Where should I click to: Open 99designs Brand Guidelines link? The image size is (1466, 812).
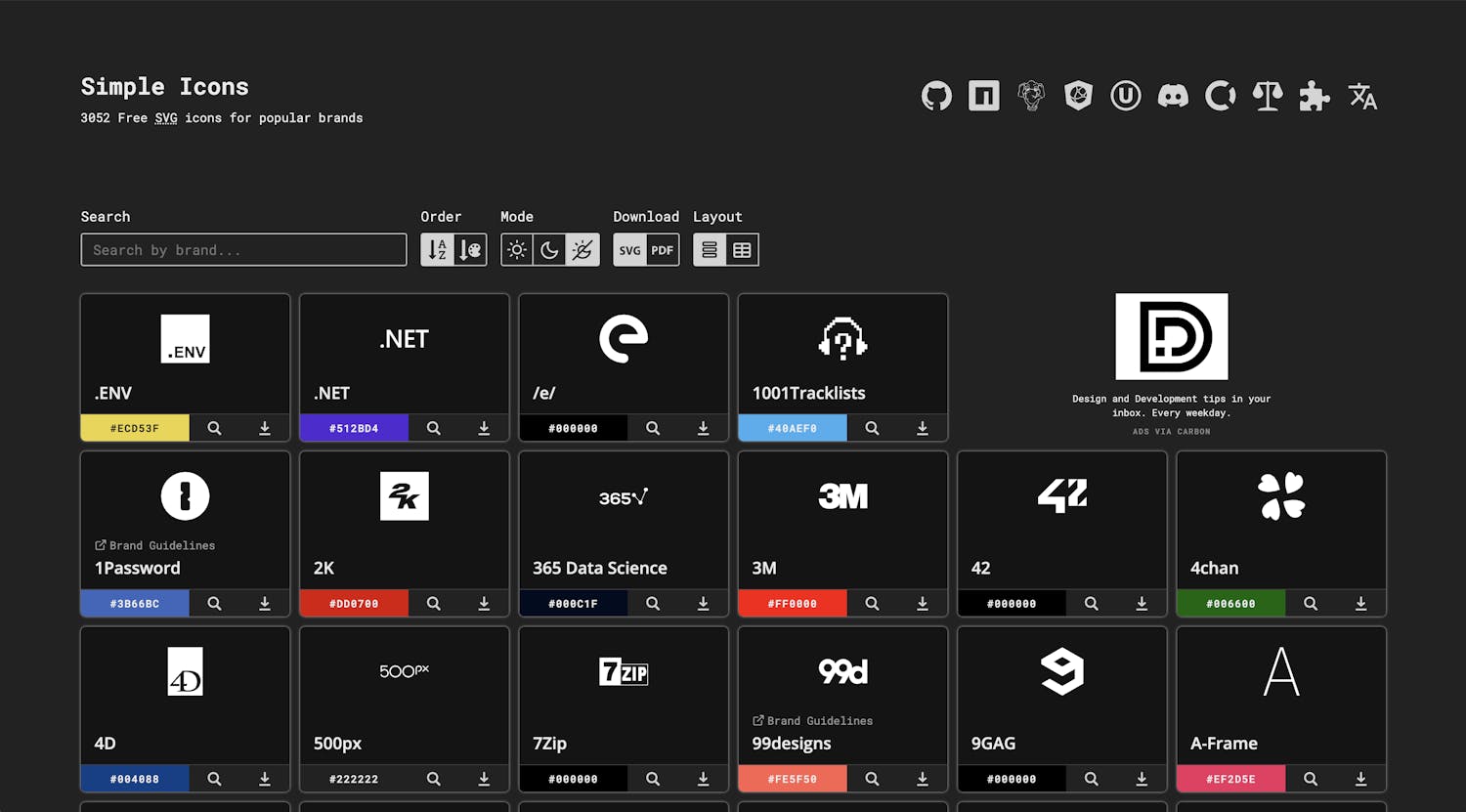point(812,720)
